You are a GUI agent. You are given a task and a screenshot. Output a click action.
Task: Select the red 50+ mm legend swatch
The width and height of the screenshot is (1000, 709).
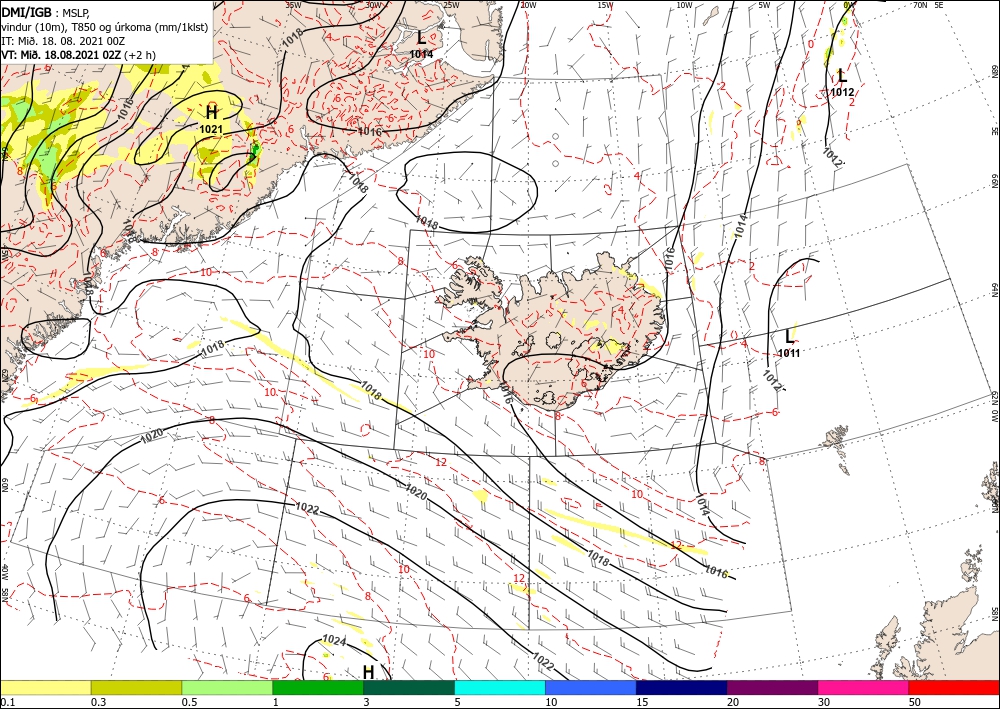coord(954,687)
